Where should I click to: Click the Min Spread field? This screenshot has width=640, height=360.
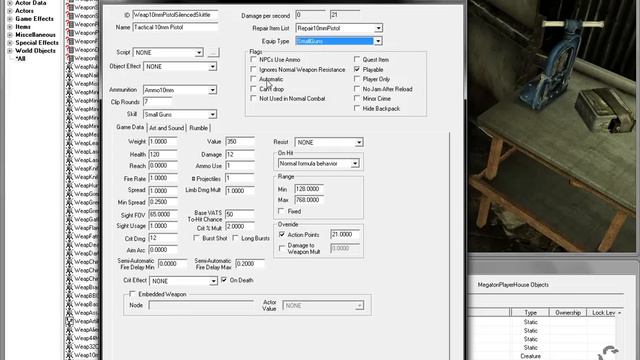[163, 202]
